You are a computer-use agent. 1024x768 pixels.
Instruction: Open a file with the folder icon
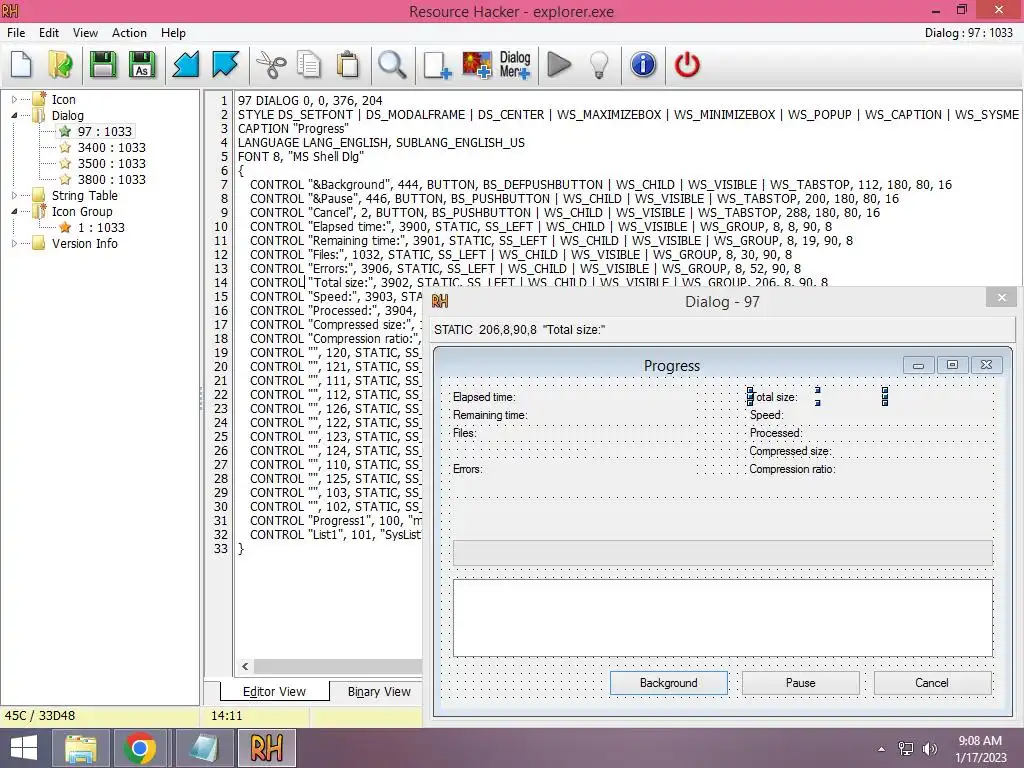[x=61, y=65]
